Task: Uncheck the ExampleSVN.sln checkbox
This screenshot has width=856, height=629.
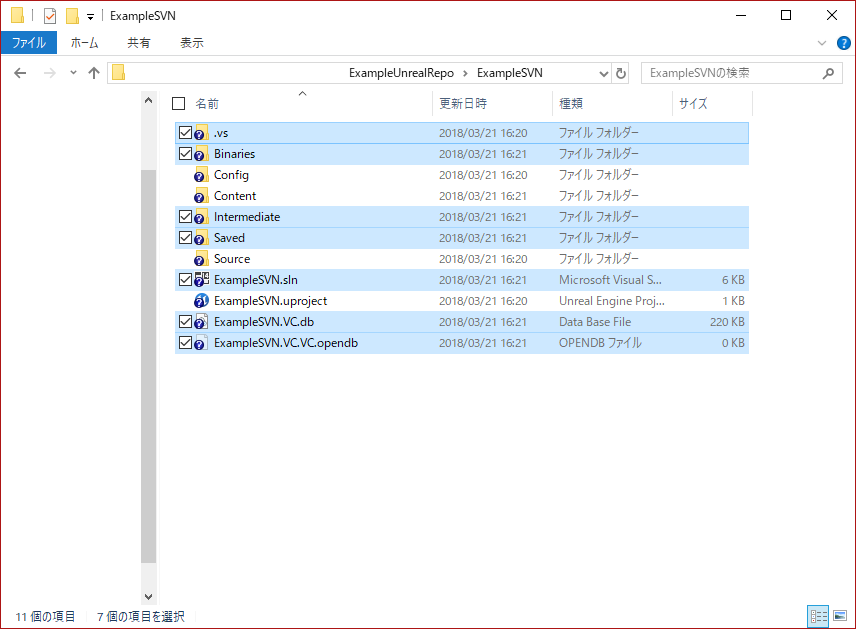Action: [185, 280]
